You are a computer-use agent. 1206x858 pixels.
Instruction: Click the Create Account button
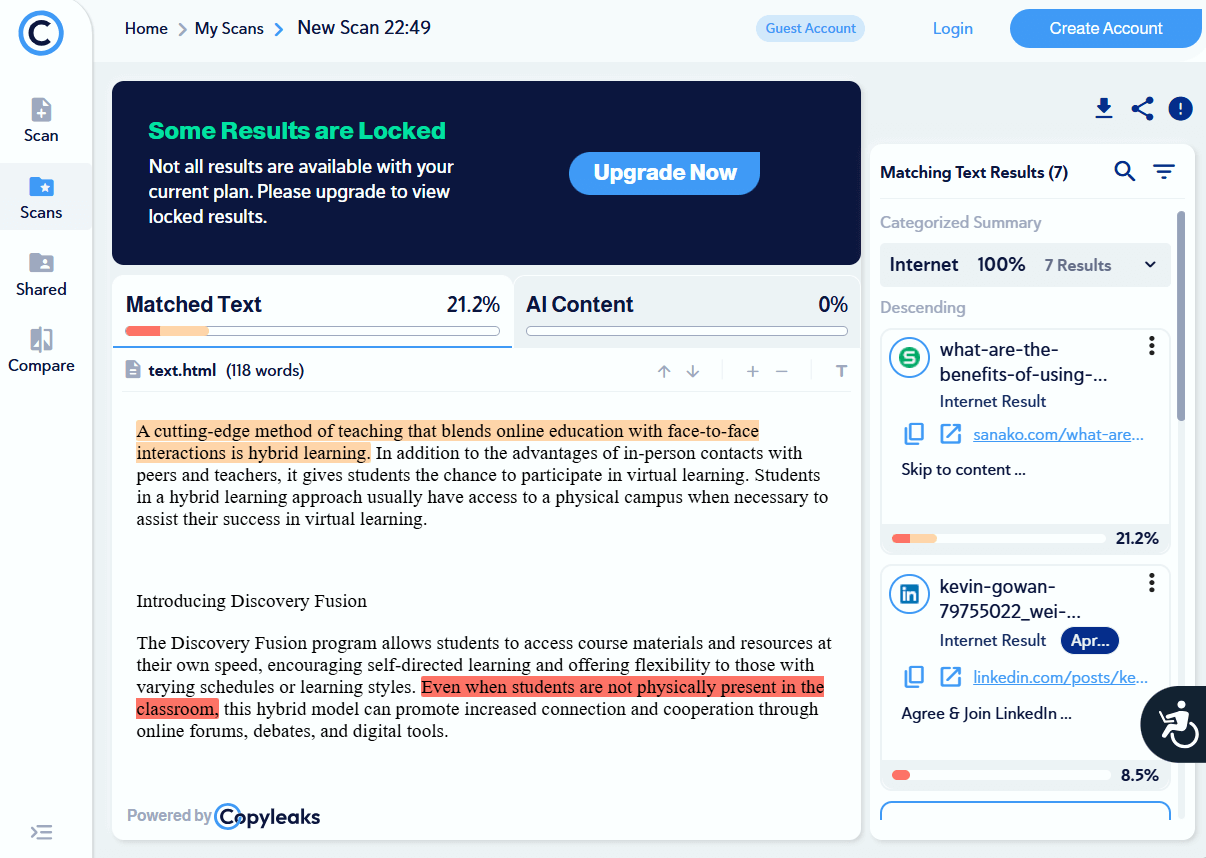(1106, 28)
